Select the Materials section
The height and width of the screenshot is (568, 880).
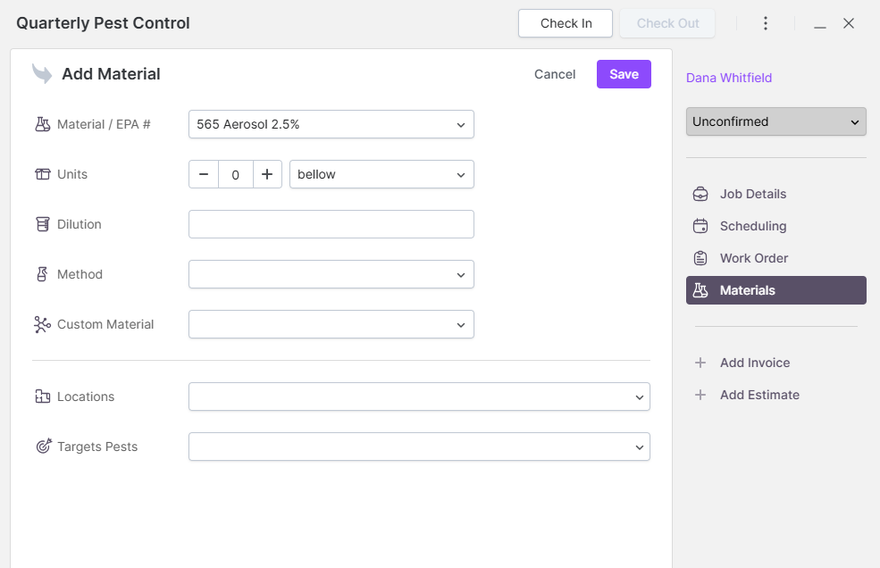776,290
